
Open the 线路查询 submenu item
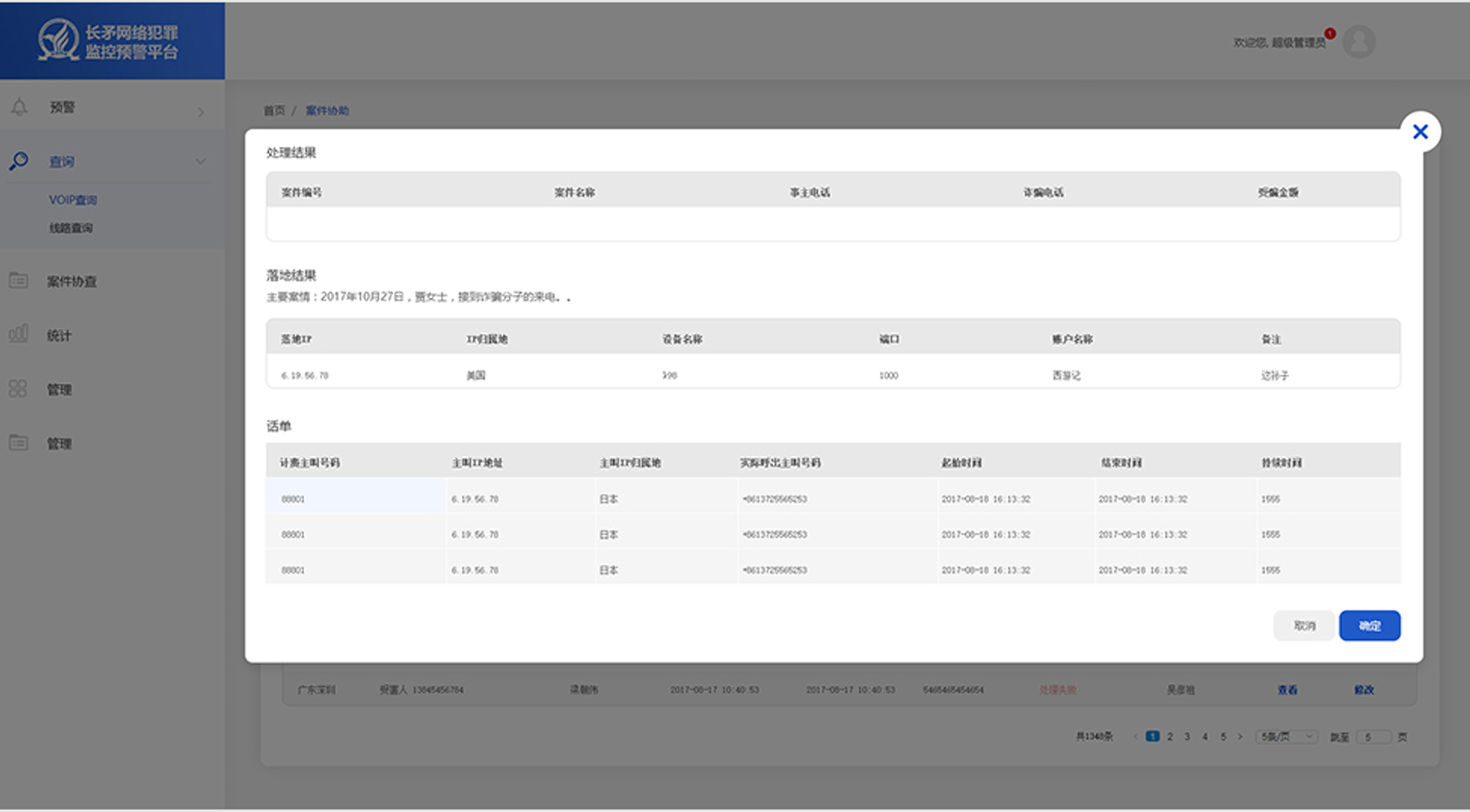[71, 228]
